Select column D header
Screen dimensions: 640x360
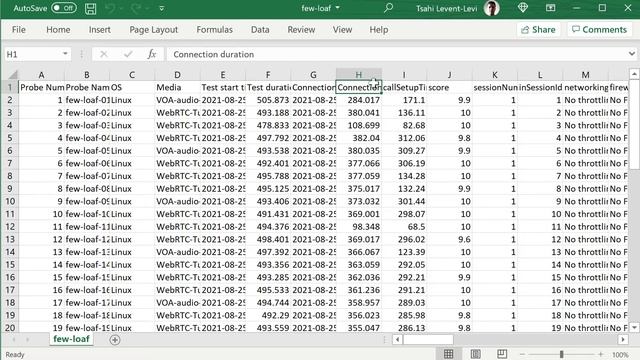[x=177, y=75]
